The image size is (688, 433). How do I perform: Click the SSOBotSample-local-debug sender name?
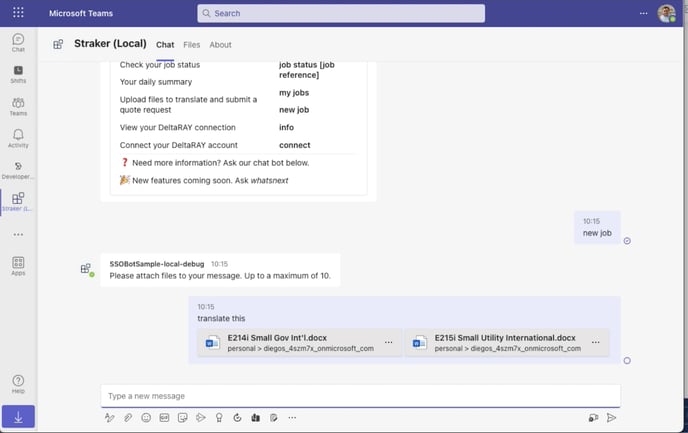tap(157, 264)
